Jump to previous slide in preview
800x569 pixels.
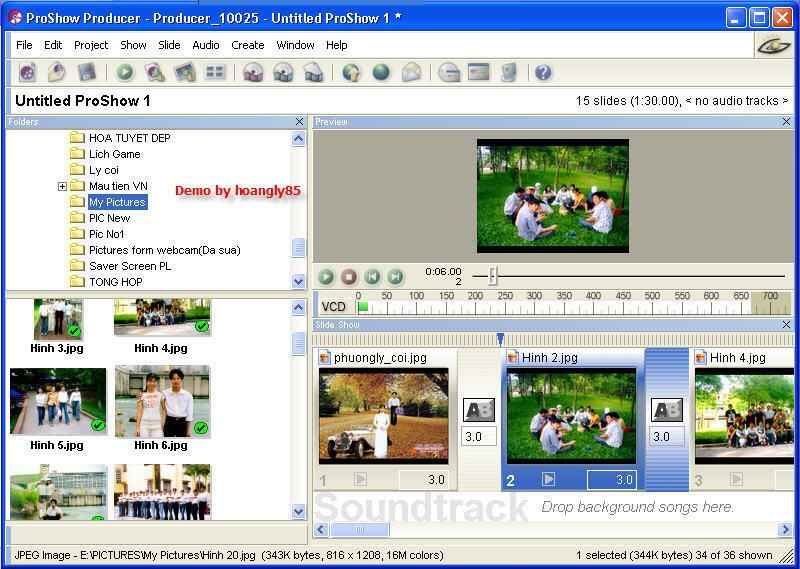pos(372,277)
